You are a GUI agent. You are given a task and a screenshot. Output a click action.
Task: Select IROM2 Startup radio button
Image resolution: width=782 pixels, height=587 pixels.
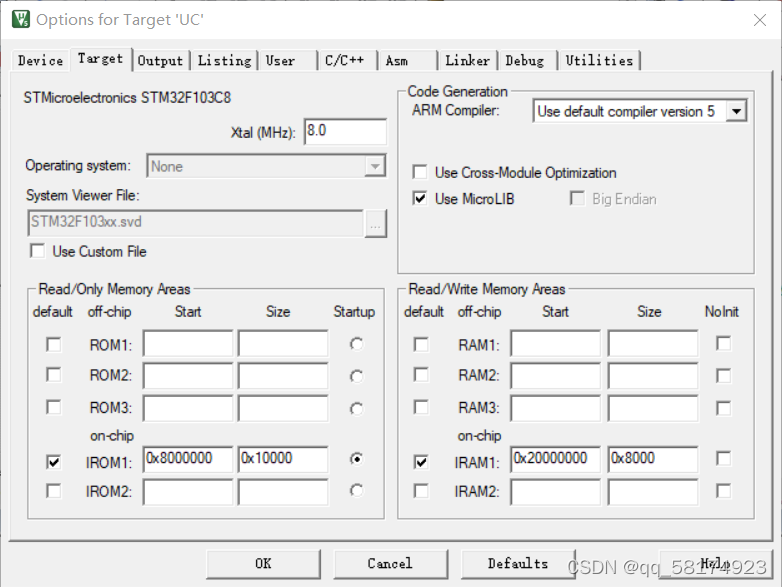356,491
